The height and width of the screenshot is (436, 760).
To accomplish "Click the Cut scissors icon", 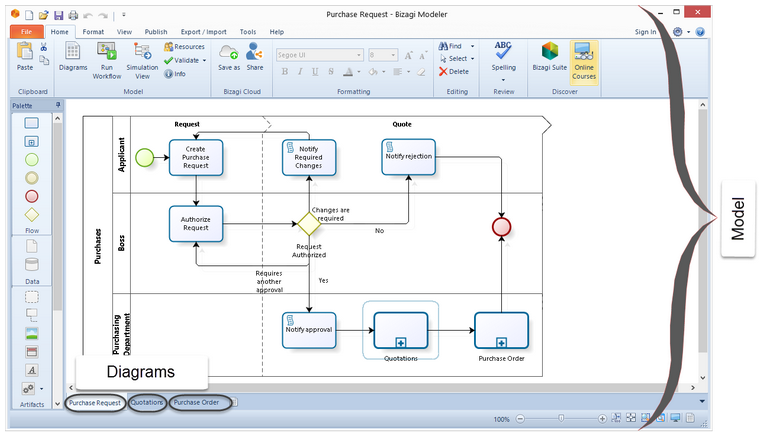I will click(x=44, y=47).
